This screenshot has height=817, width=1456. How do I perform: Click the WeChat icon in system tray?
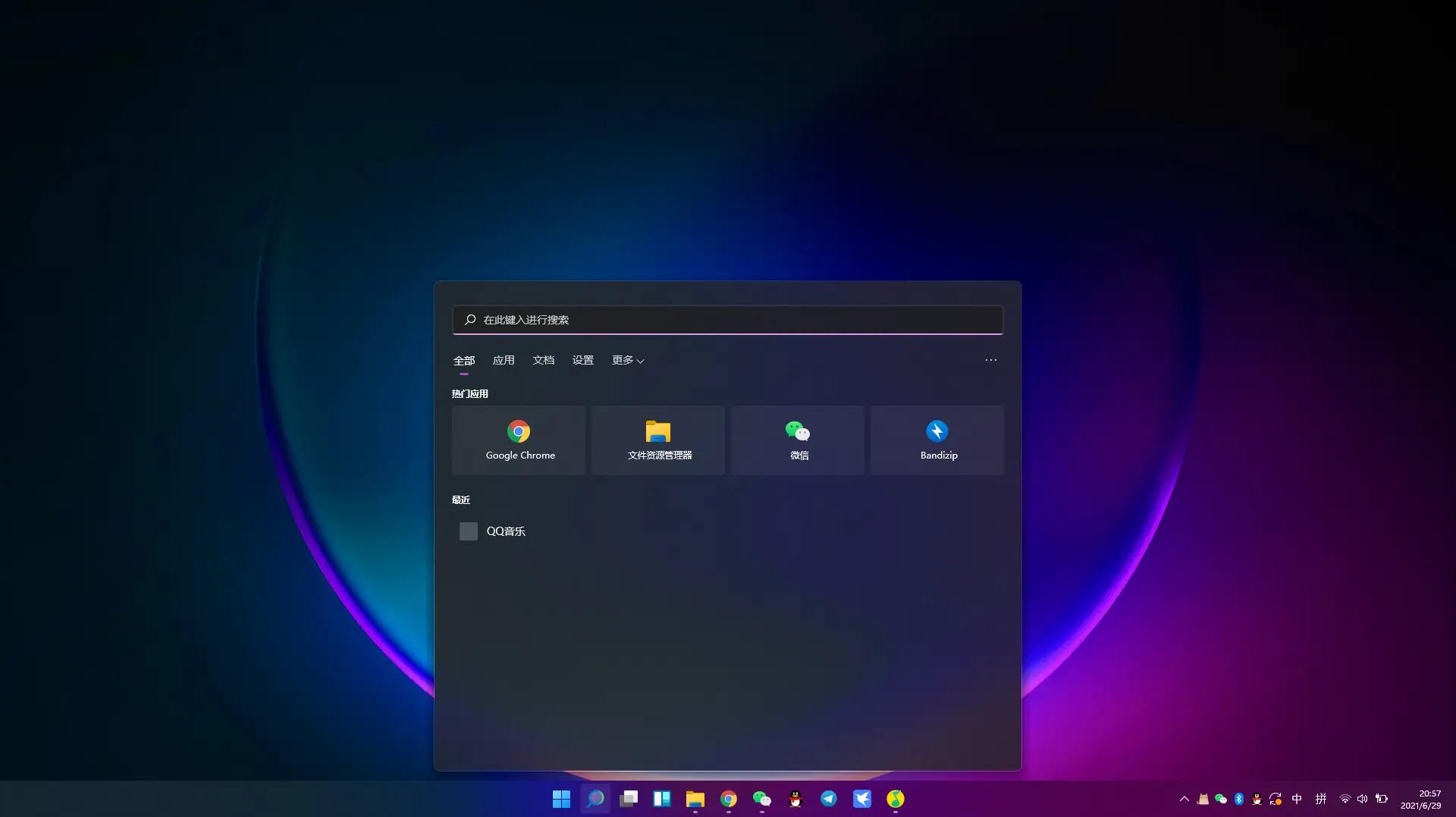coord(1221,799)
